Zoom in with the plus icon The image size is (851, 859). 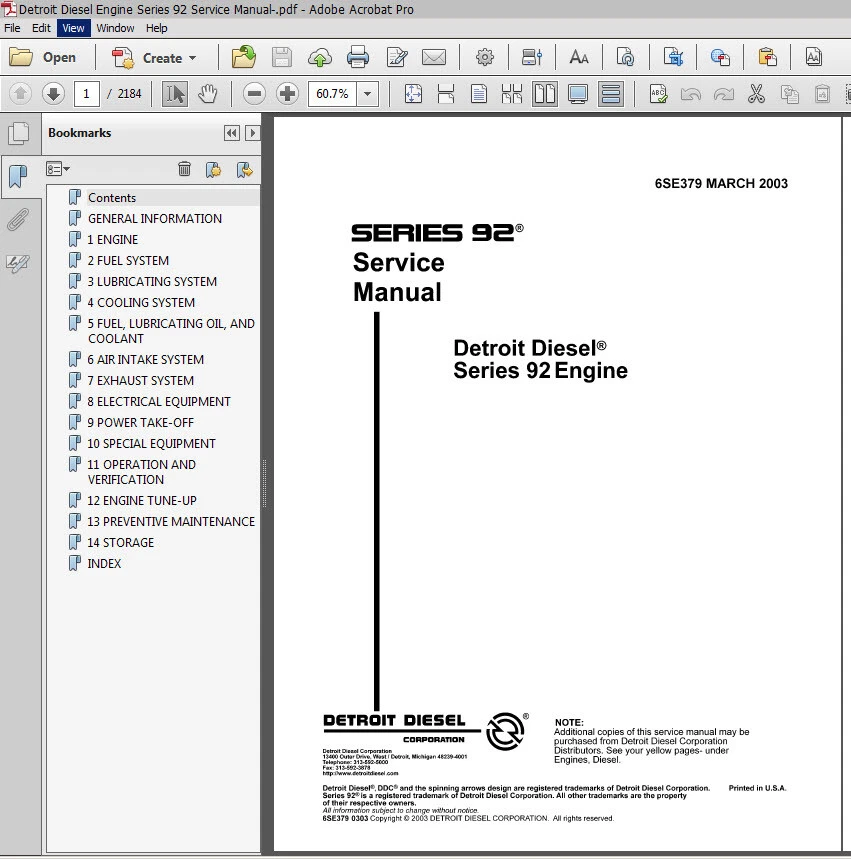pyautogui.click(x=287, y=93)
